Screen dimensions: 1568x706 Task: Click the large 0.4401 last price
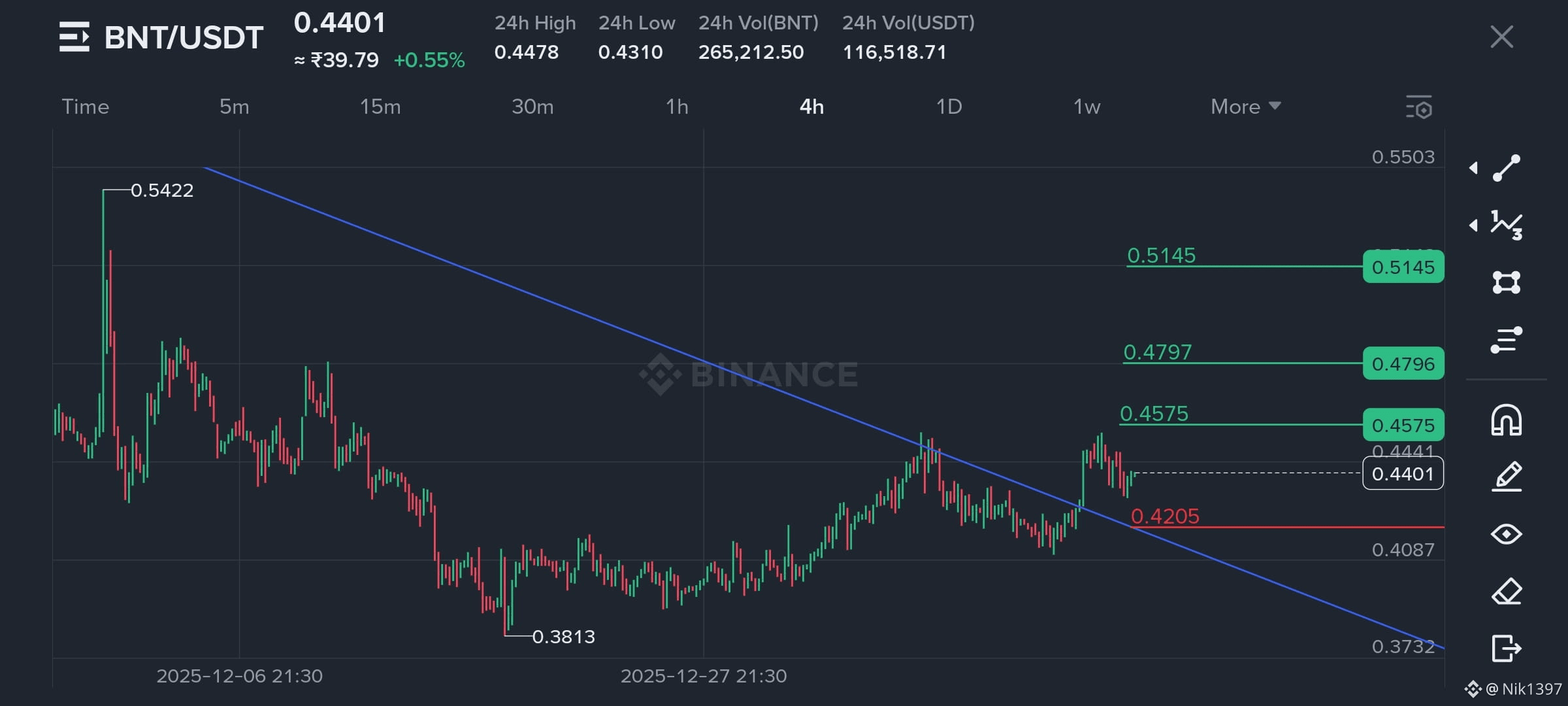(x=340, y=23)
